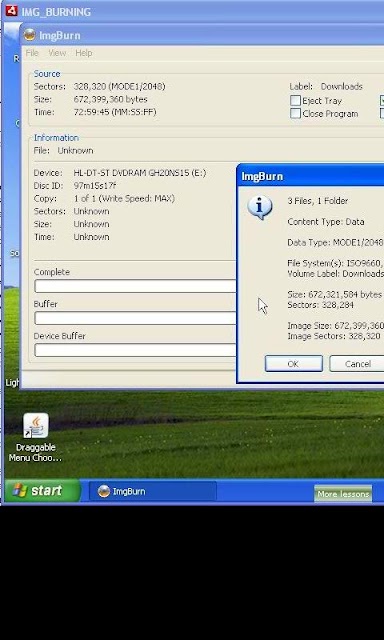Click the Buffer progress bar

(135, 318)
